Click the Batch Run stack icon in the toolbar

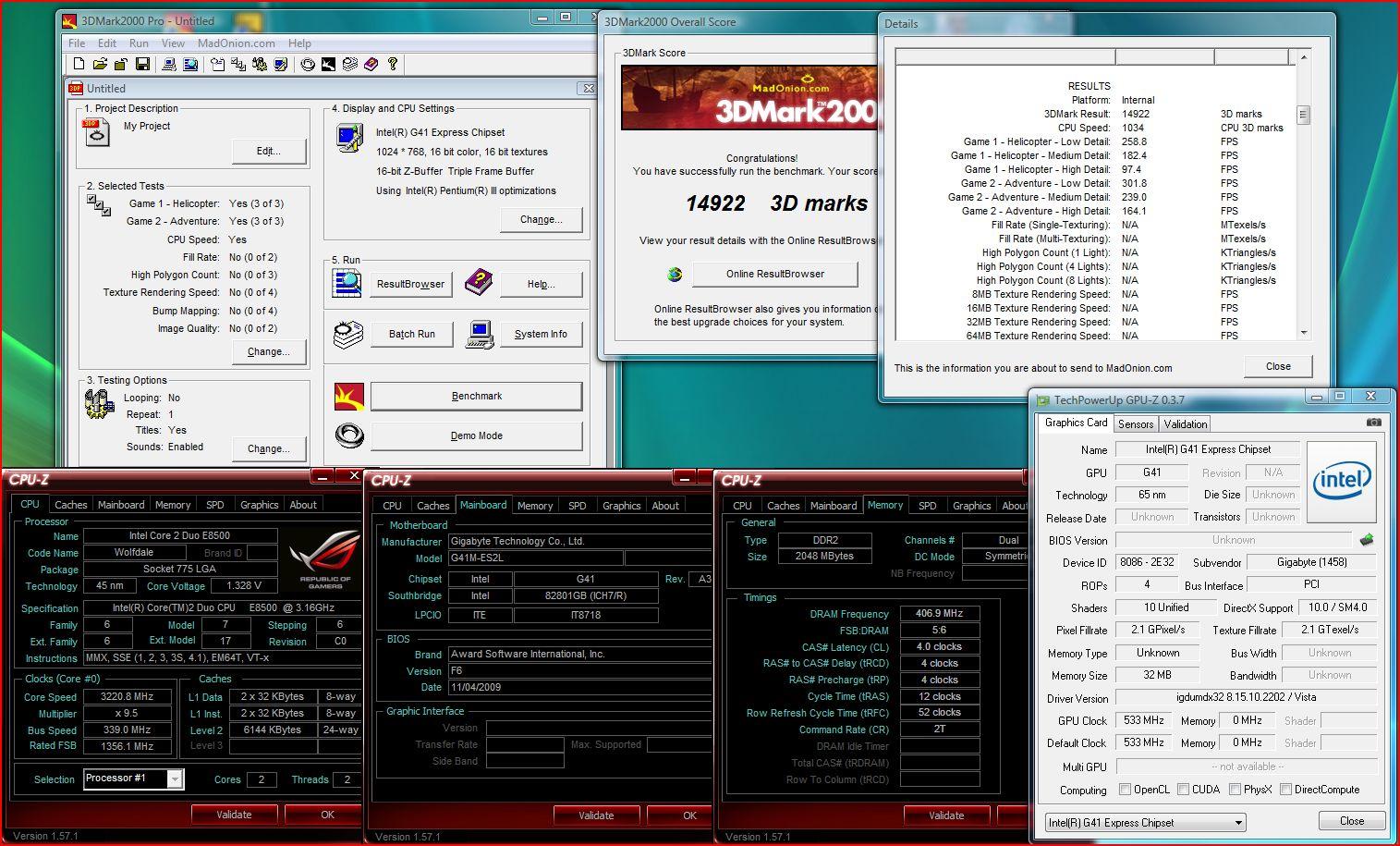[350, 64]
